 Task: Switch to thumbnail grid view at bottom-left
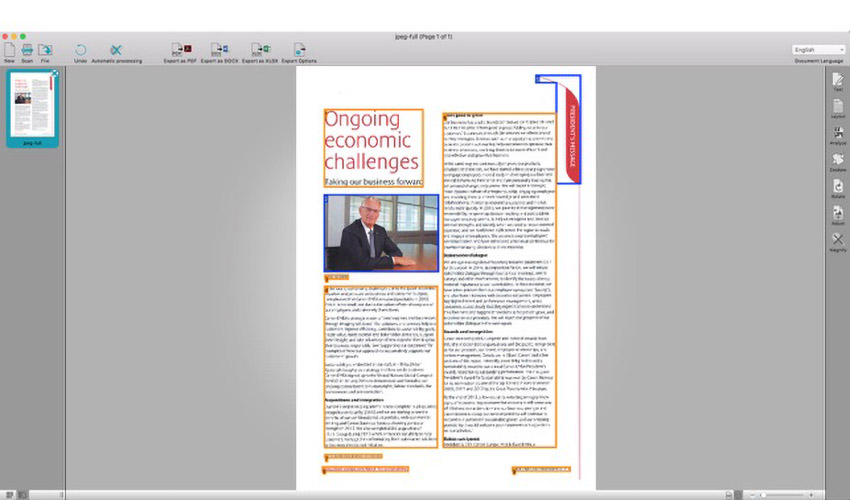pos(9,495)
